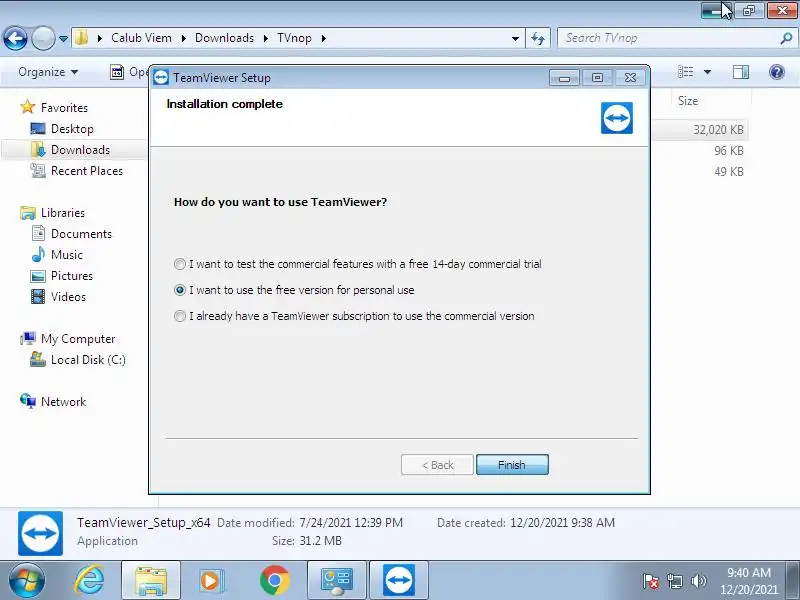The width and height of the screenshot is (800, 600).
Task: Select Downloads in Favorites
Action: tap(80, 149)
